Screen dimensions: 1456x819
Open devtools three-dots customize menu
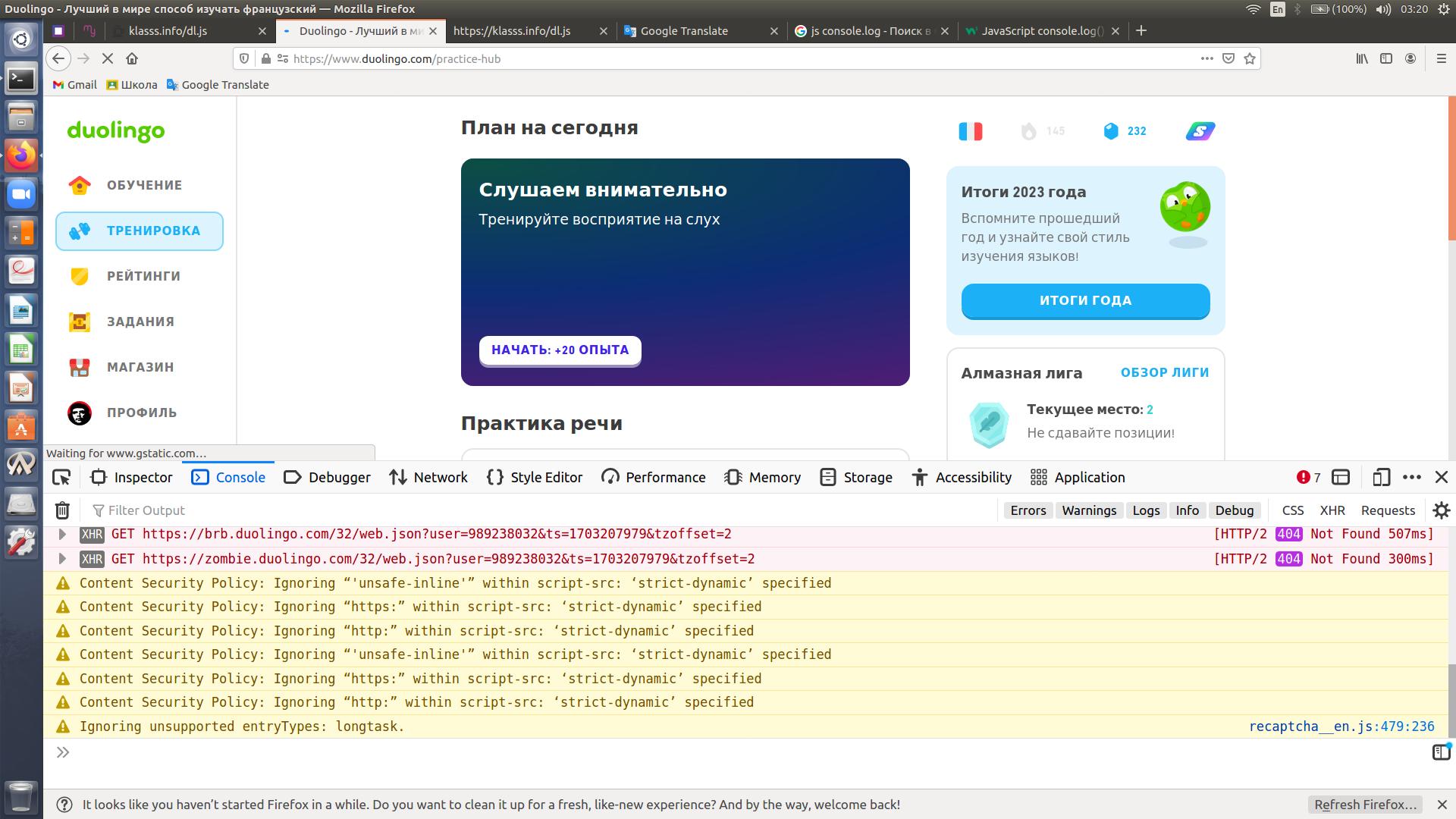point(1411,477)
